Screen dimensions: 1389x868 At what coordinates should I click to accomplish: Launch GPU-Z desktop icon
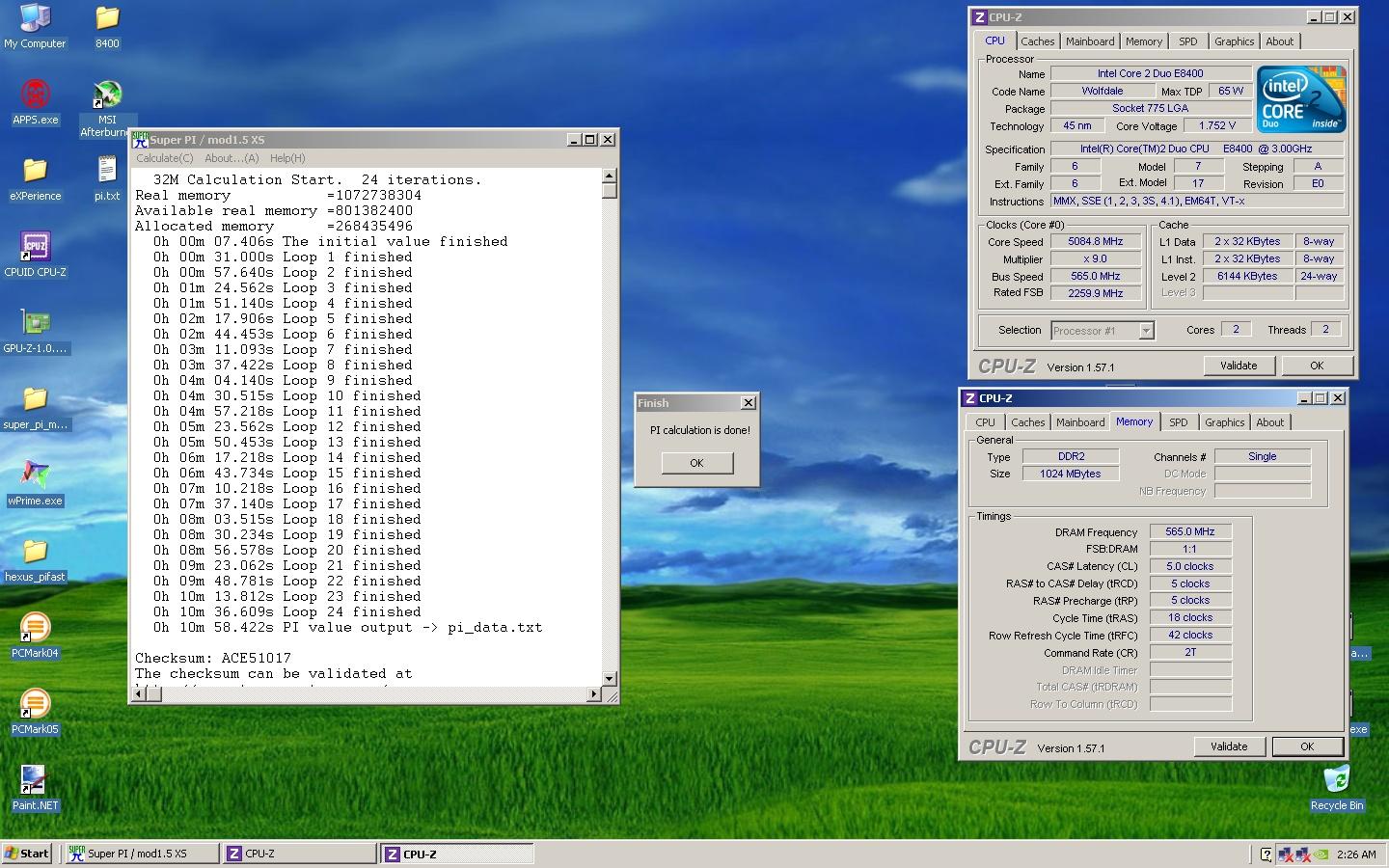pos(35,331)
